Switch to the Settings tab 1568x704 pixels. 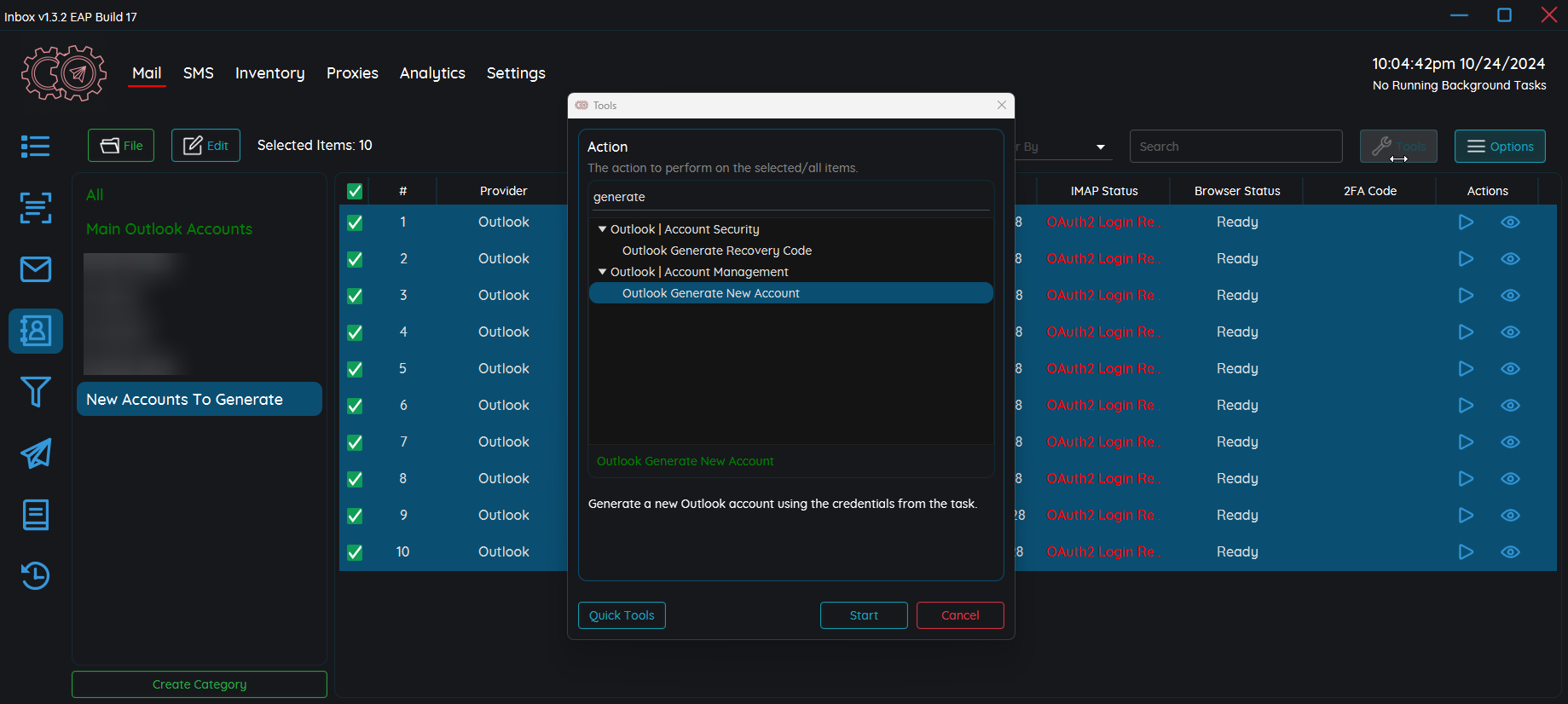click(x=516, y=73)
